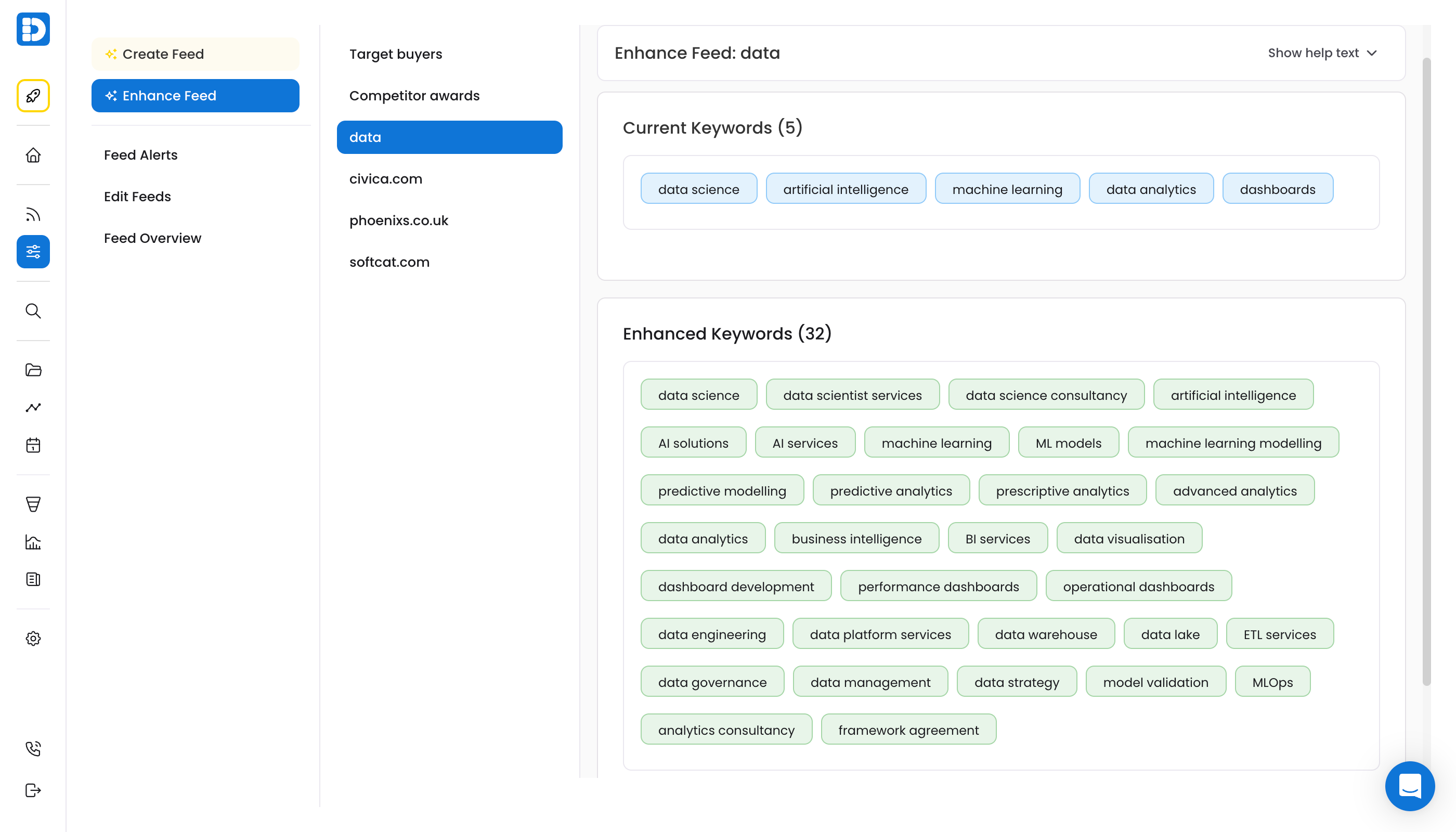Viewport: 1456px width, 832px height.
Task: Click the logout icon at bottom
Action: tap(33, 790)
